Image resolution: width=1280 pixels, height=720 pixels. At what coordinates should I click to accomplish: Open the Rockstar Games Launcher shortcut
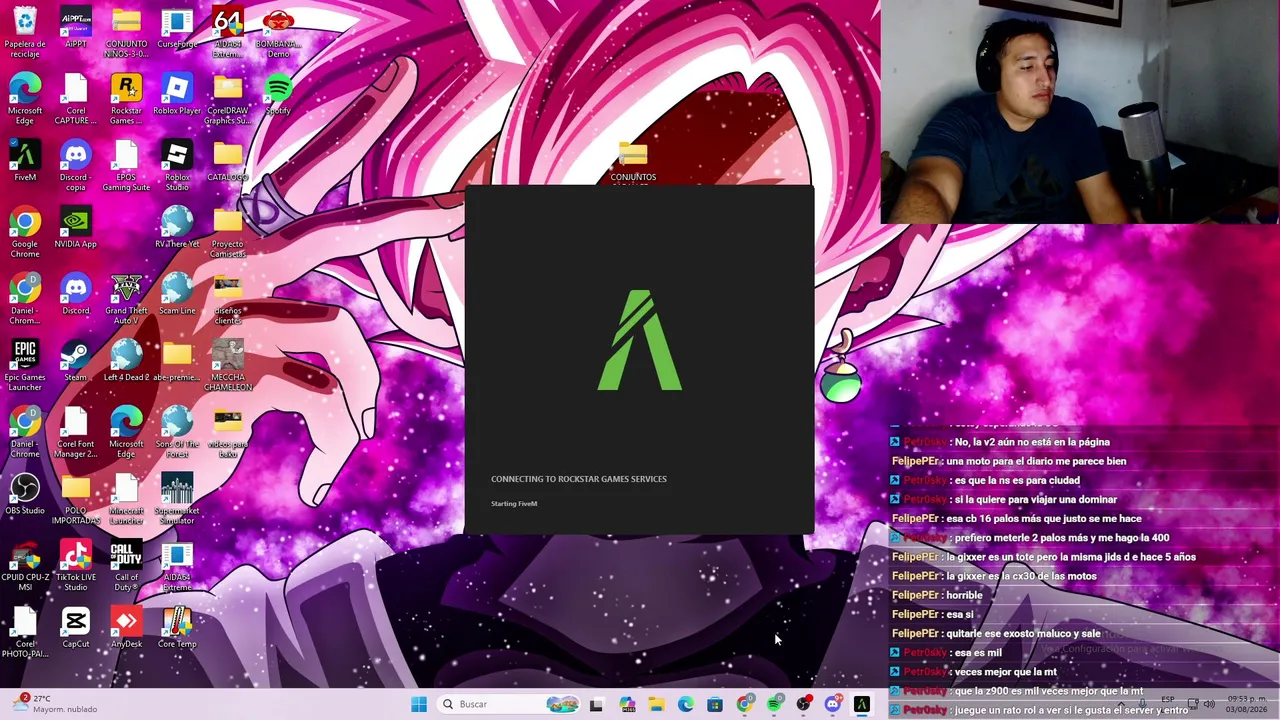[x=126, y=100]
